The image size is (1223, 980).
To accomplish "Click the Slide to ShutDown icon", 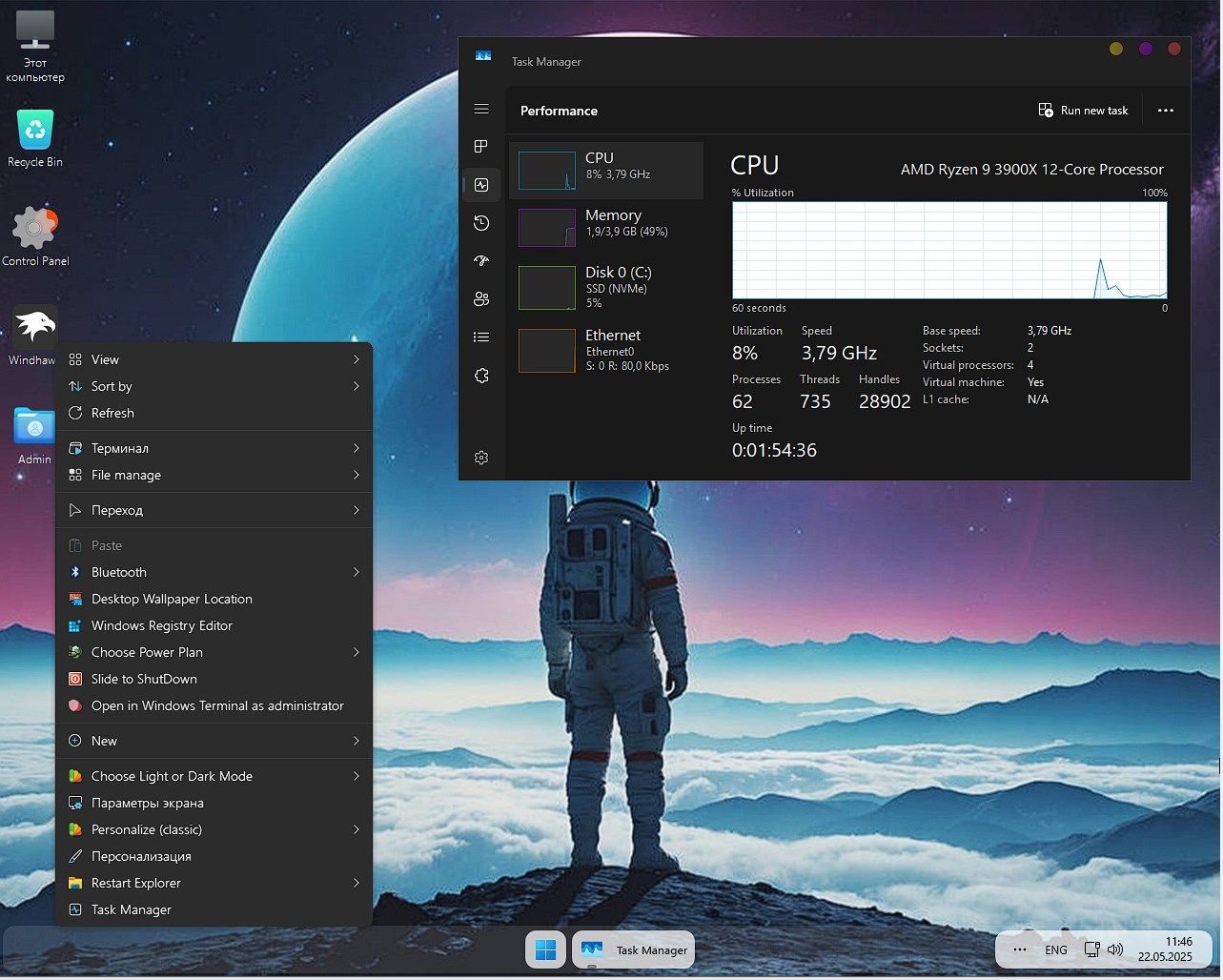I will point(75,679).
